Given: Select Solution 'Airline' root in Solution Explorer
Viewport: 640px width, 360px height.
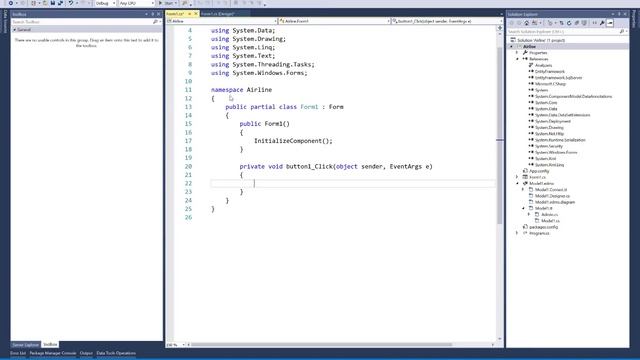Looking at the screenshot, I should coord(541,40).
